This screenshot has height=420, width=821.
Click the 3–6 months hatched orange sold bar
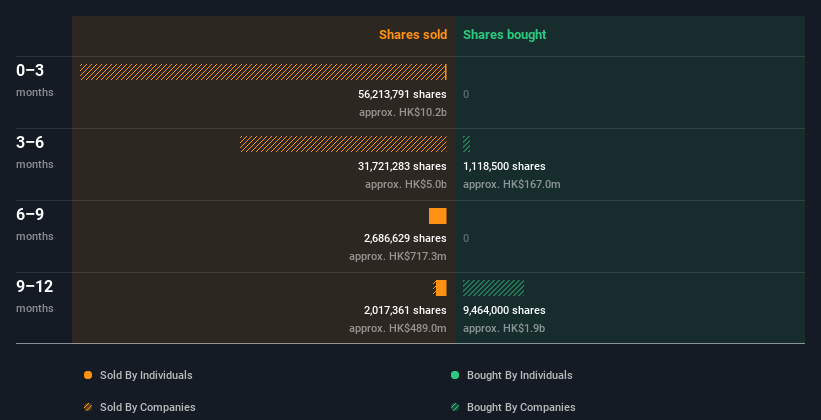[343, 144]
